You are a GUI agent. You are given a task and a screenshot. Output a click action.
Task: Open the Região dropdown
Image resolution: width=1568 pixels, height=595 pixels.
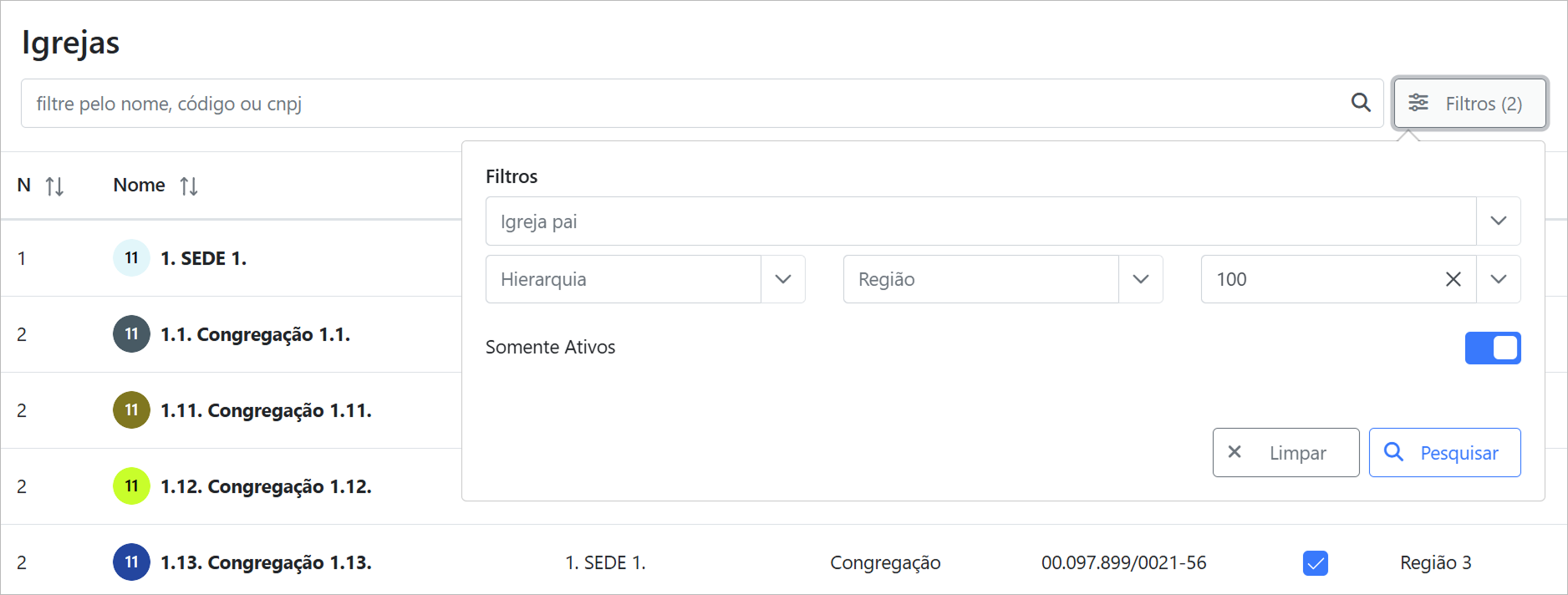1140,279
